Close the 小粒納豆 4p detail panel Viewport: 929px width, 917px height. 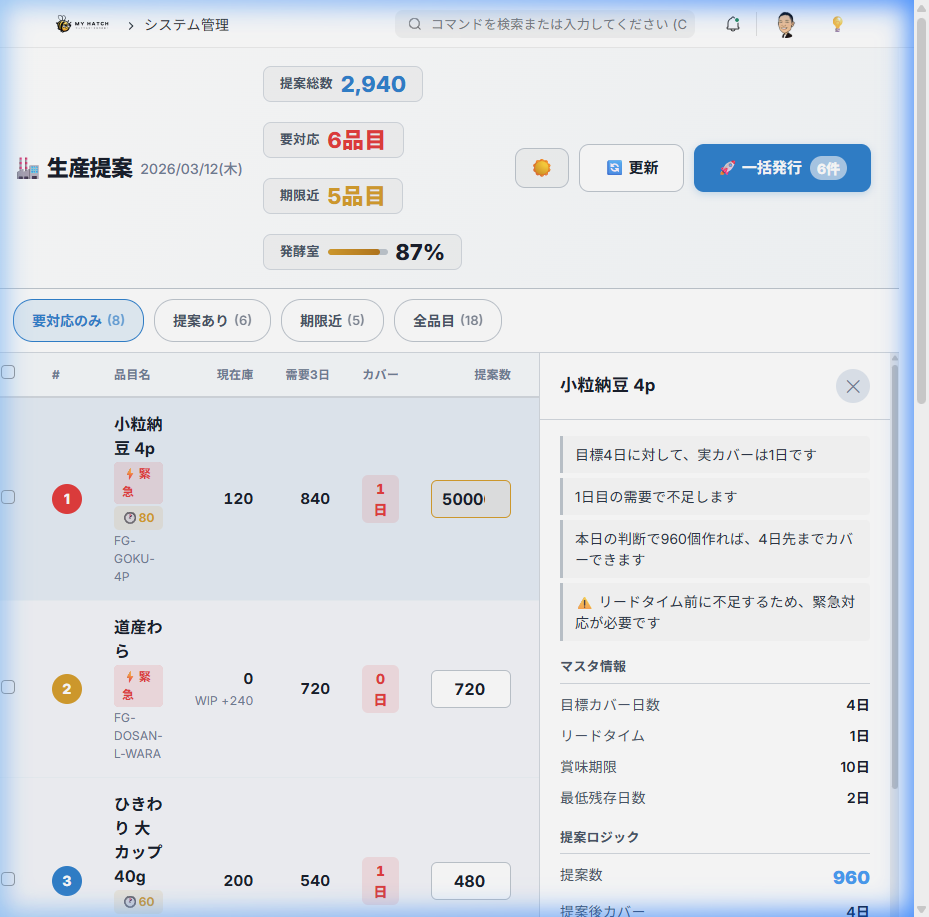[x=852, y=386]
